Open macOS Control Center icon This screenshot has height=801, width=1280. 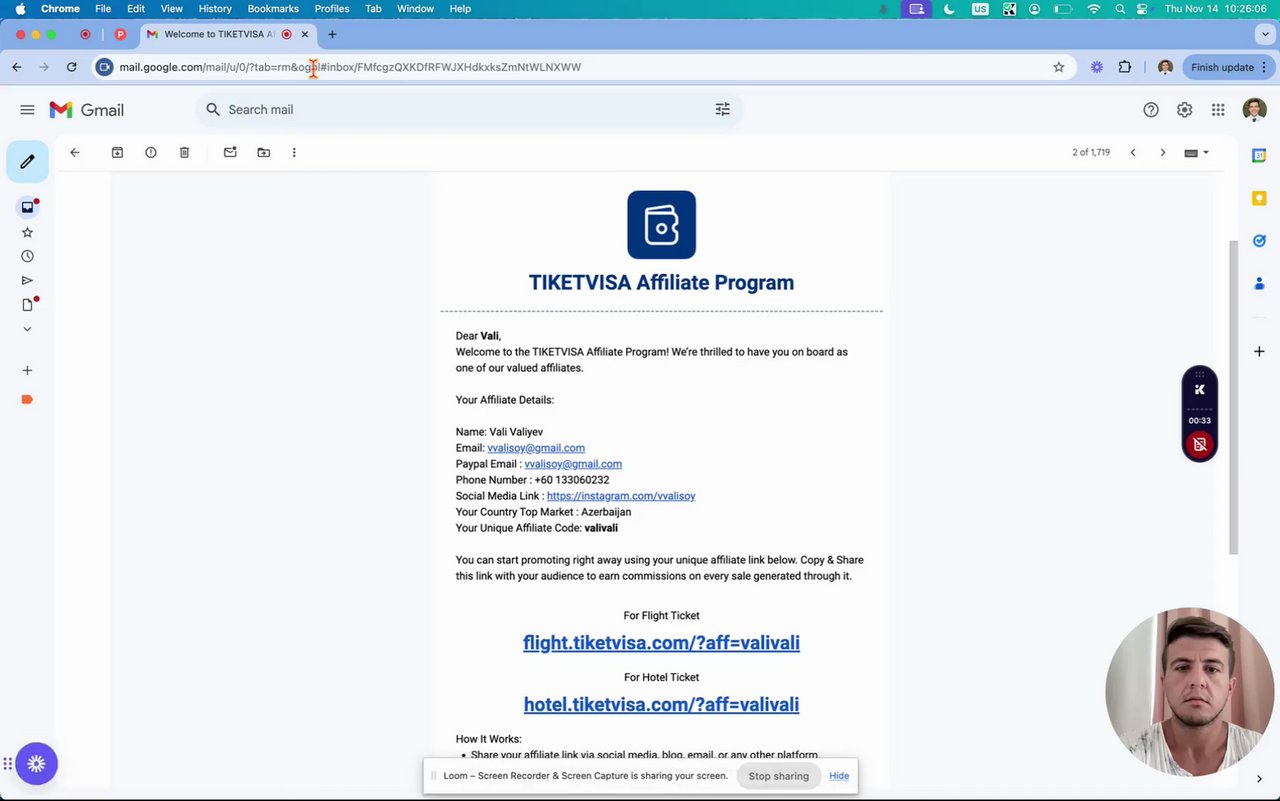[1142, 8]
